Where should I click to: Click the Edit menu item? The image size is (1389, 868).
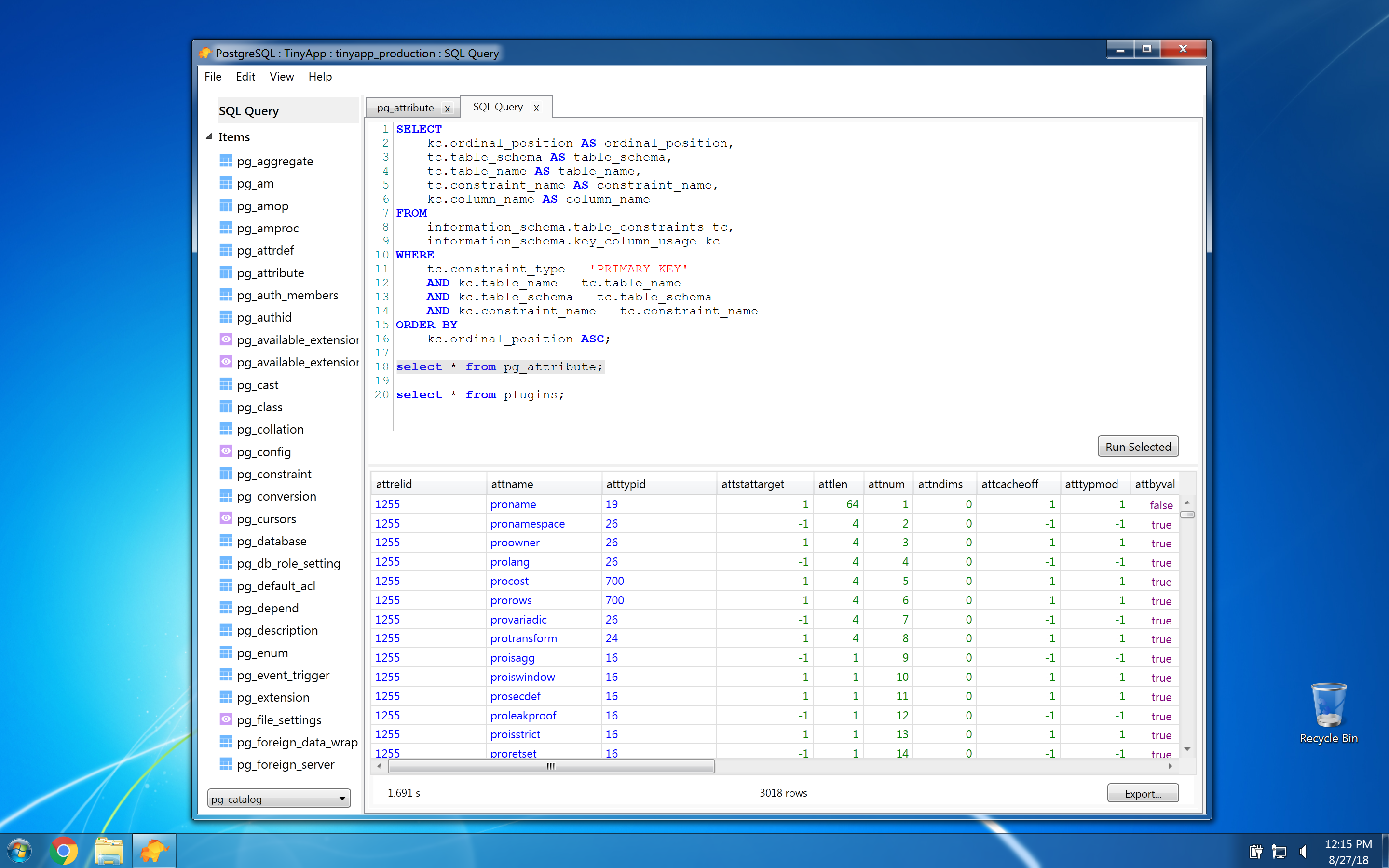tap(245, 76)
